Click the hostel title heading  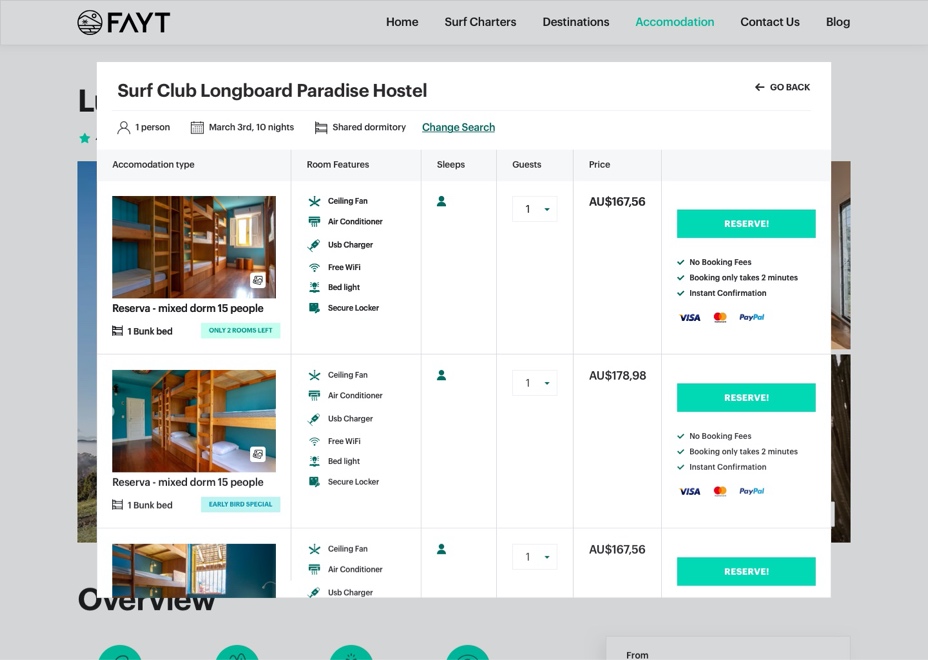272,91
